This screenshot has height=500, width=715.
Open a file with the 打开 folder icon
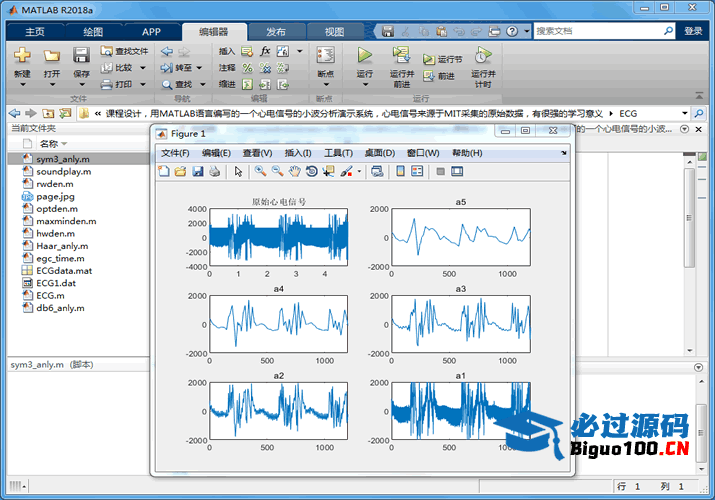pyautogui.click(x=52, y=55)
